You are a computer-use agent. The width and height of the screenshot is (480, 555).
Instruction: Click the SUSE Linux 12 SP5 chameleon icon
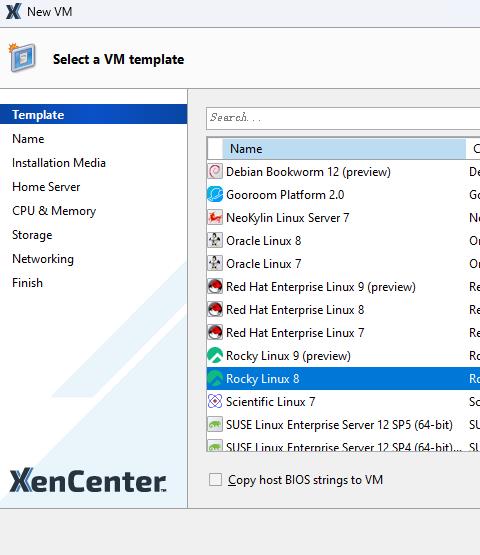coord(215,424)
